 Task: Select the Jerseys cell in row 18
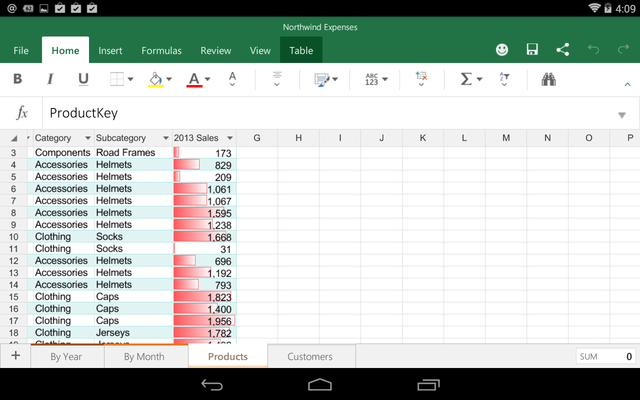tap(133, 333)
